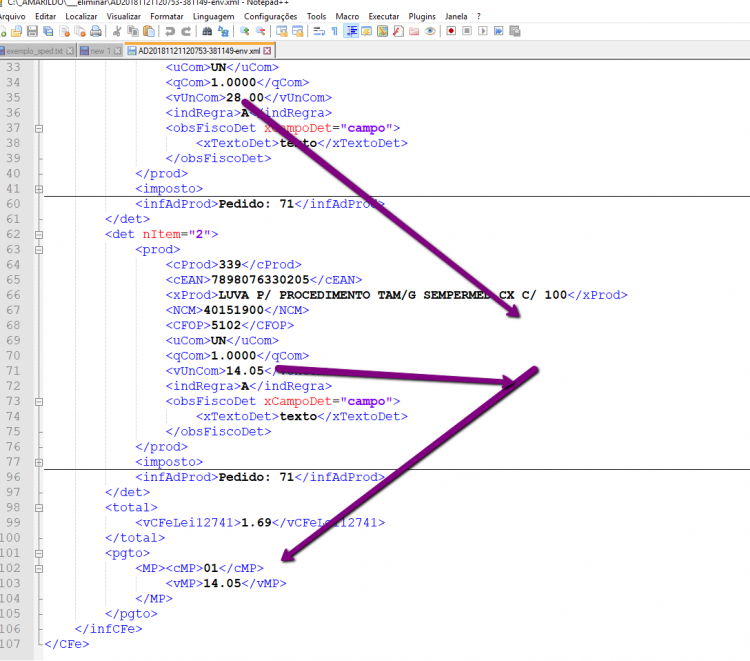Click the Zoom in toolbar icon
This screenshot has width=750, height=661.
(244, 32)
